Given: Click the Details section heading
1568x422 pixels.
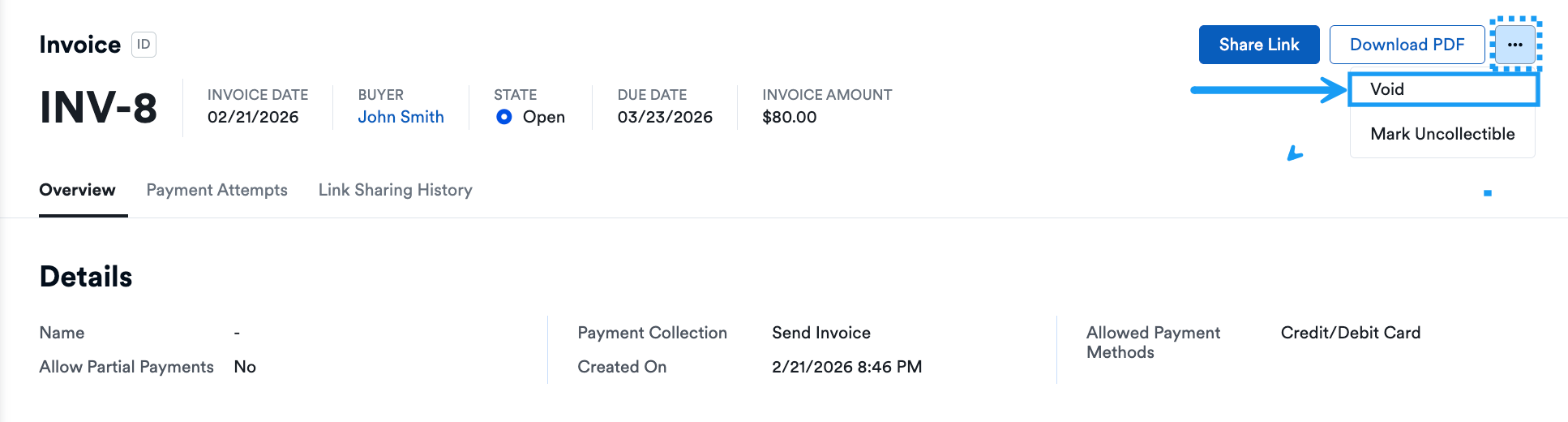Looking at the screenshot, I should tap(86, 277).
